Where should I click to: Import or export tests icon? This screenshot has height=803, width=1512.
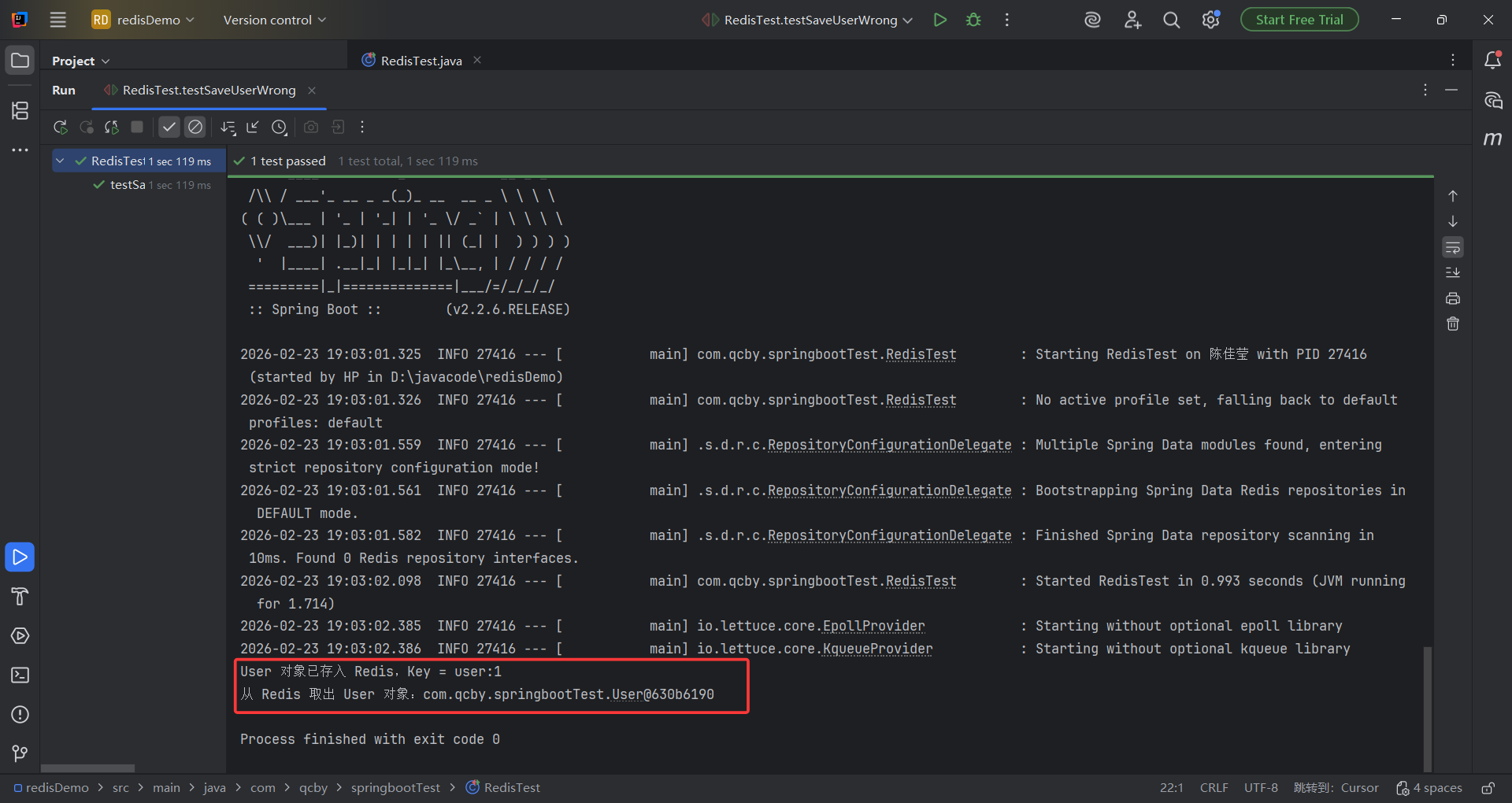(338, 127)
